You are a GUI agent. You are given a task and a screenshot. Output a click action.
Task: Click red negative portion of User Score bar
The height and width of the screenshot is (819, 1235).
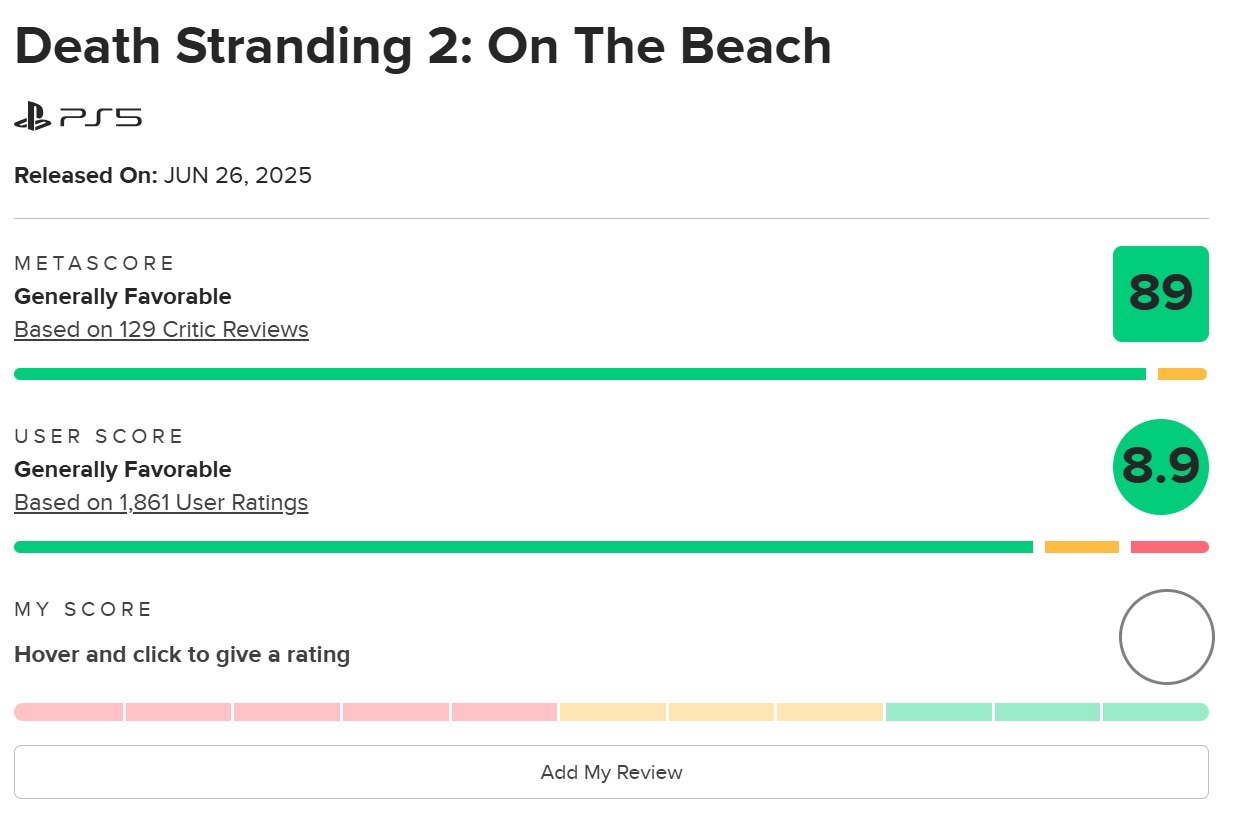tap(1170, 547)
